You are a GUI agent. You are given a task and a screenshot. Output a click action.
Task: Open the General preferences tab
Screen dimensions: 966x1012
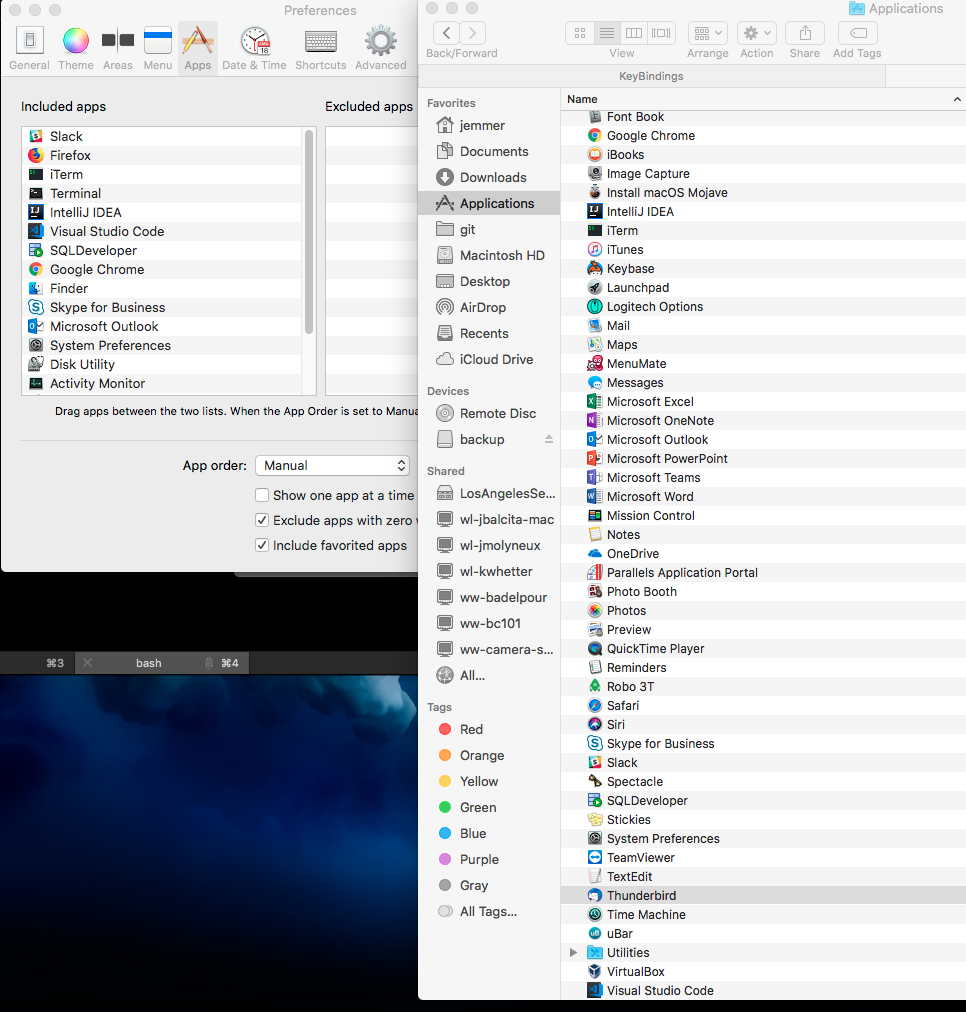pos(30,48)
